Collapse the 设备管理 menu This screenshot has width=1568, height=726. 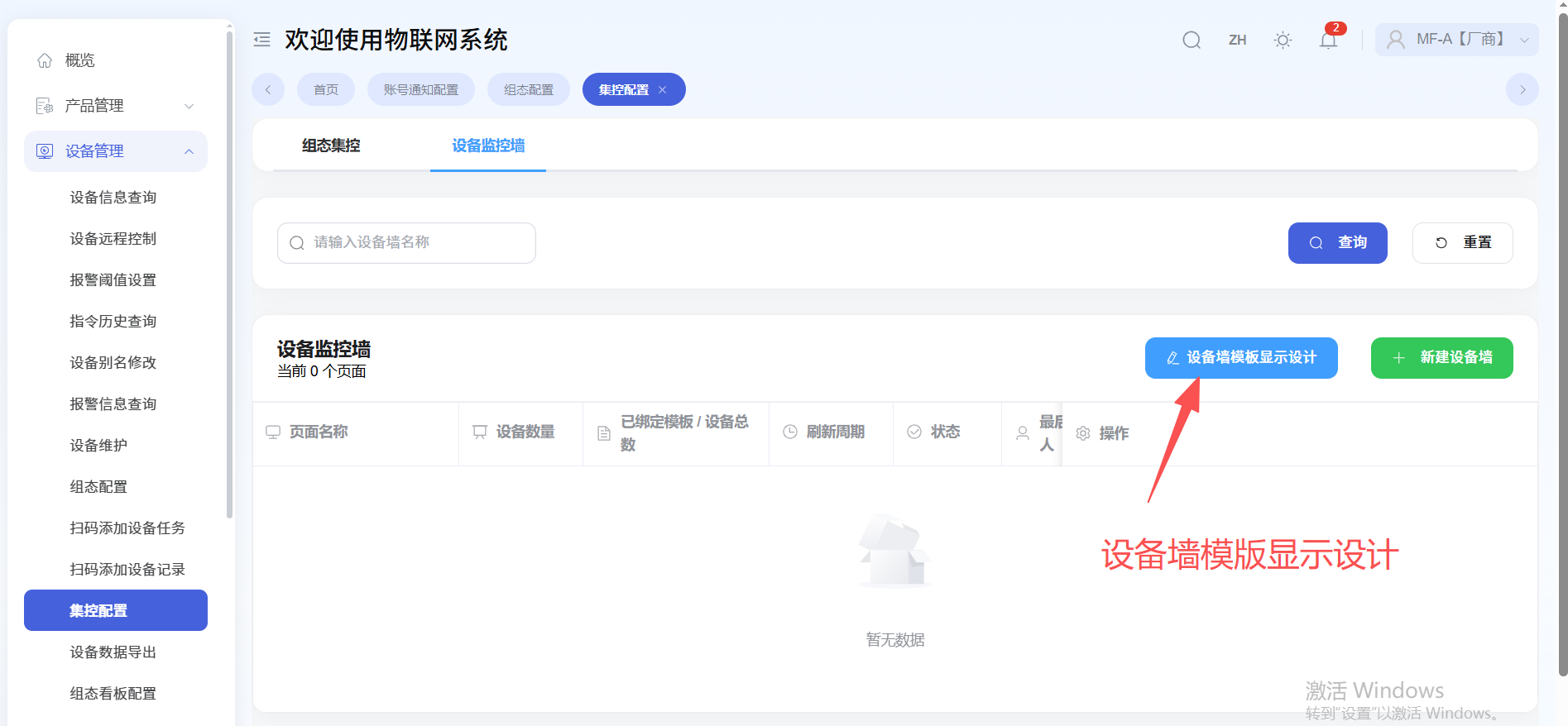pos(116,151)
